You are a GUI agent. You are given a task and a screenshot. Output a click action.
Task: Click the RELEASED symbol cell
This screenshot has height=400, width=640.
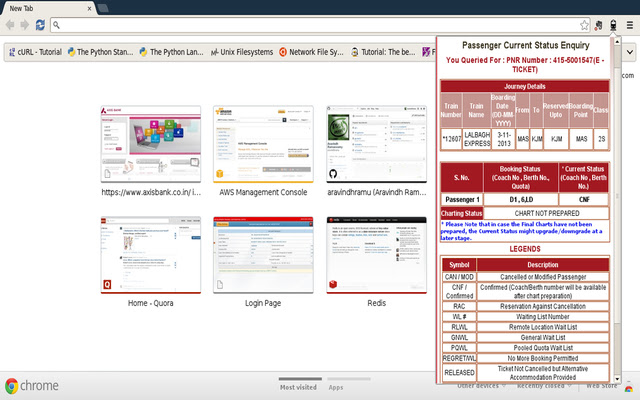pyautogui.click(x=459, y=373)
